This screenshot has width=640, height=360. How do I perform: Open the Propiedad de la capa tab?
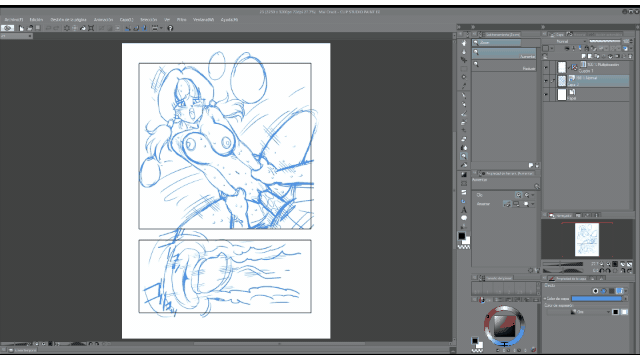(567, 279)
